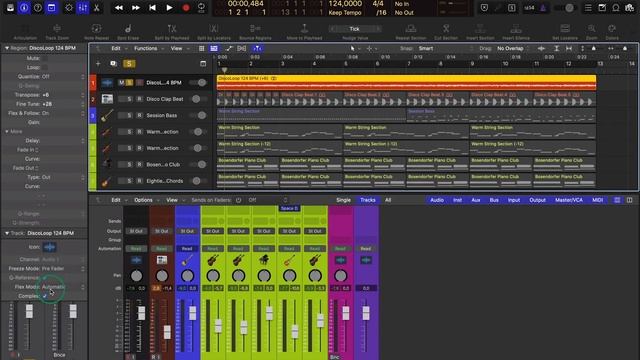
Task: Click the Zoom toolbar icon
Action: [591, 31]
